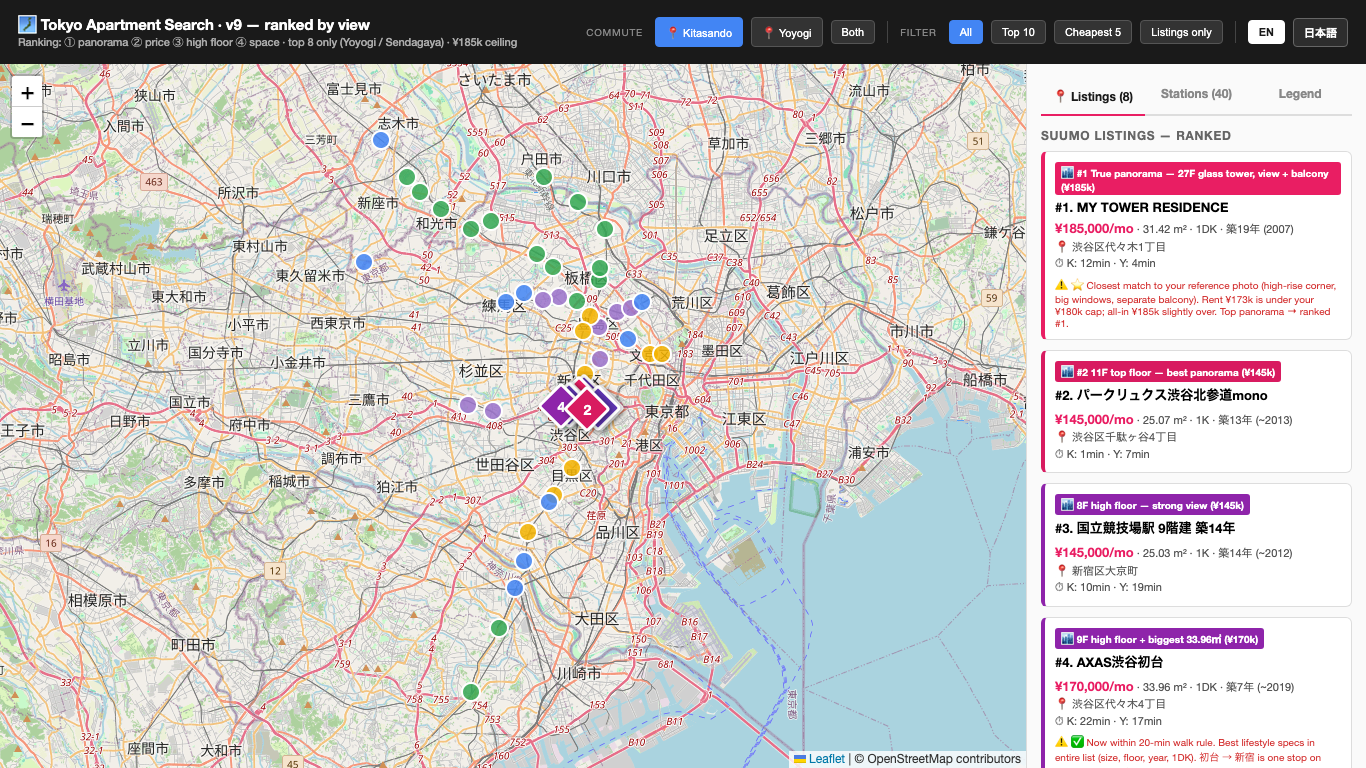Viewport: 1366px width, 768px height.
Task: Click the 新宿区大京町 address text
Action: [1105, 570]
